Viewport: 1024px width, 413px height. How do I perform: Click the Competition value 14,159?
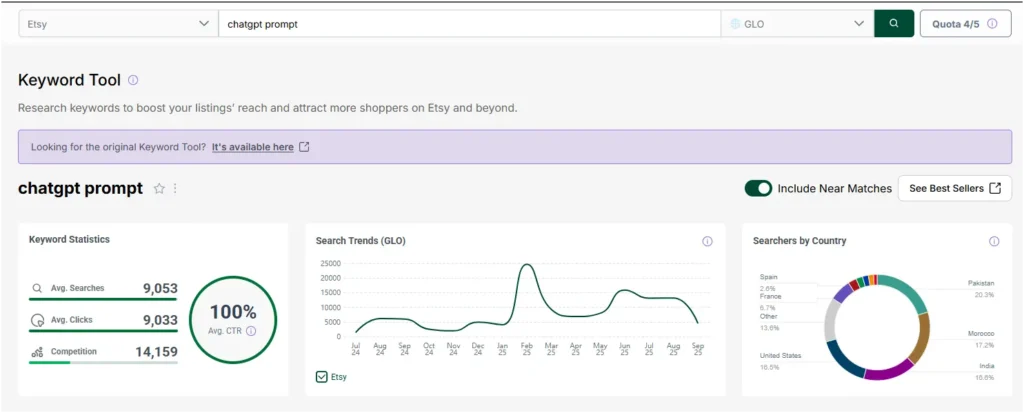click(x=156, y=352)
